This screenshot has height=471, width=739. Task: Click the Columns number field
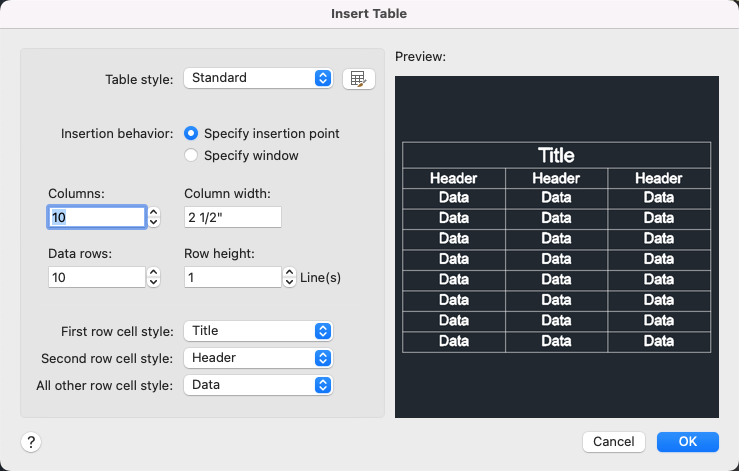click(x=96, y=217)
